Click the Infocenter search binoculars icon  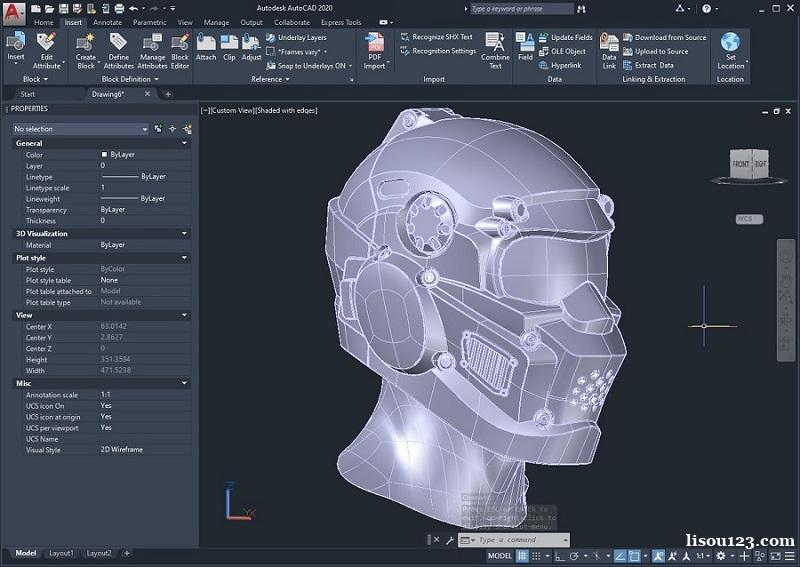pyautogui.click(x=582, y=9)
